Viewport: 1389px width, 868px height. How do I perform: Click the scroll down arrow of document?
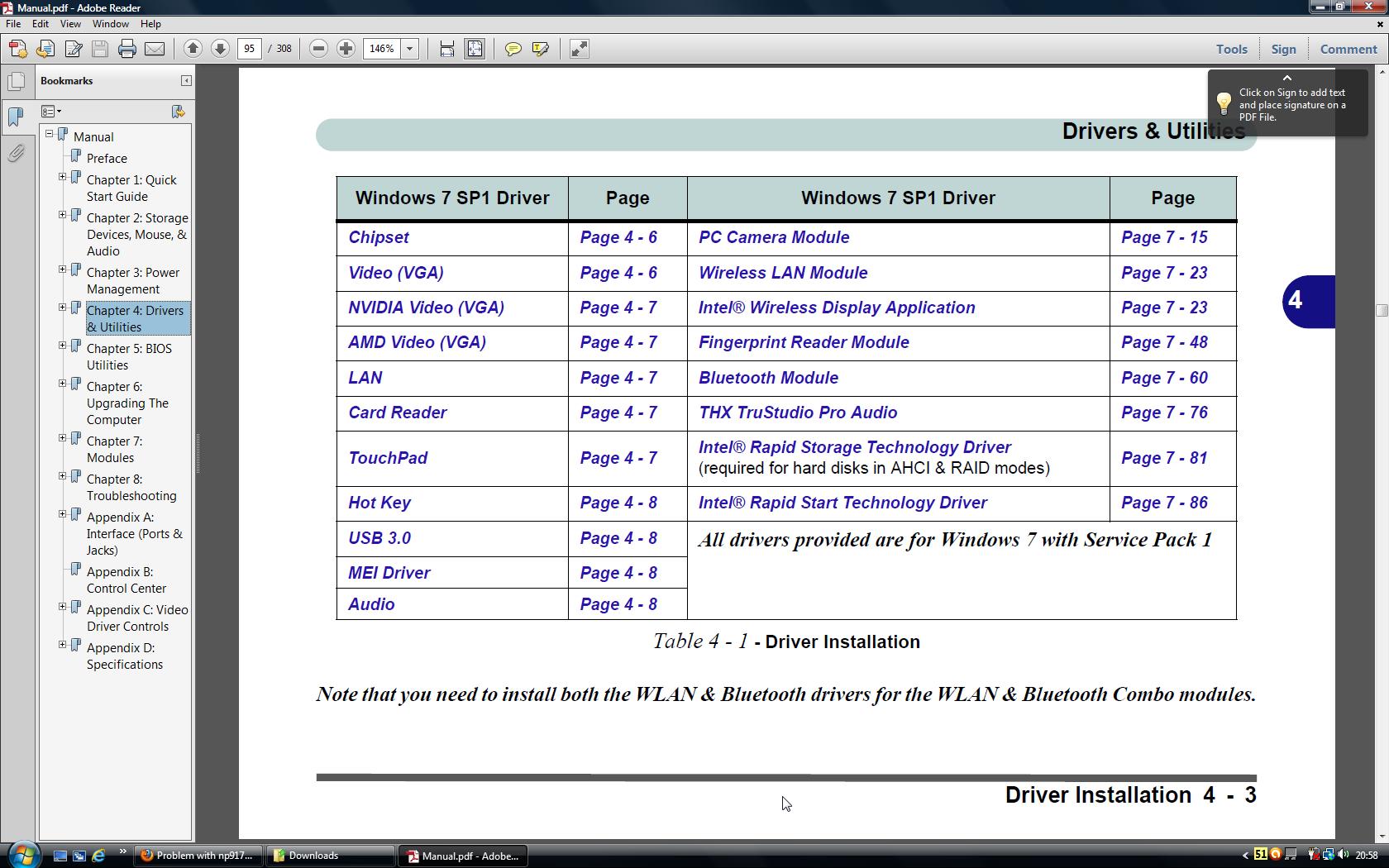point(1381,836)
